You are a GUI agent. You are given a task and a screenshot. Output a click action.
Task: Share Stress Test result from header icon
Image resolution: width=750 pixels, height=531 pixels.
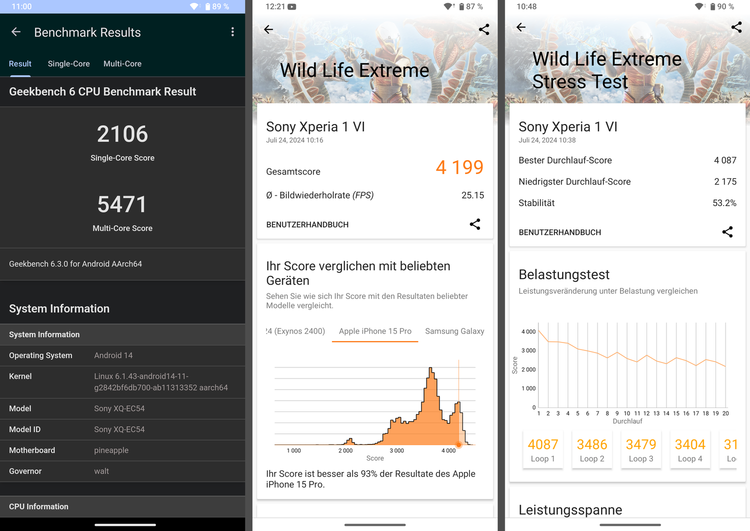[x=736, y=30]
